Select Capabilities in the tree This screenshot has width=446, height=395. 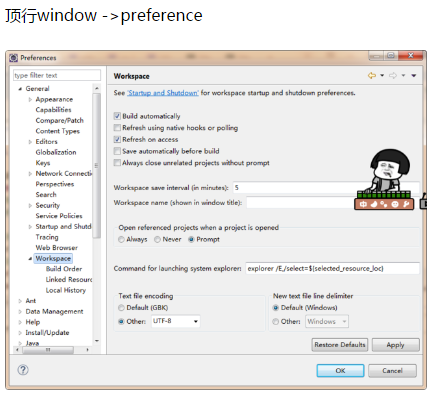click(x=53, y=110)
